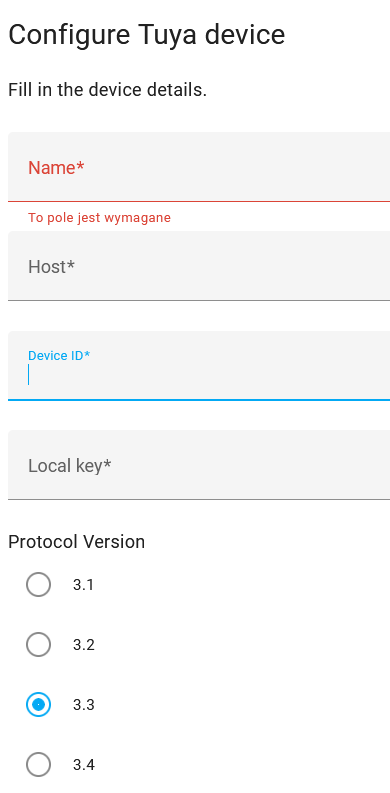Click the blue Device ID* floating label
This screenshot has height=793, width=390.
click(x=59, y=356)
